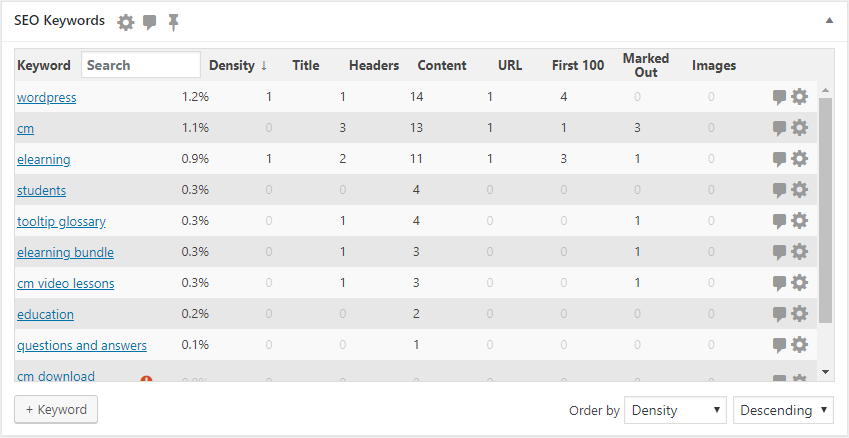The image size is (849, 438).
Task: Open settings gear for wordpress keyword row
Action: coord(799,97)
